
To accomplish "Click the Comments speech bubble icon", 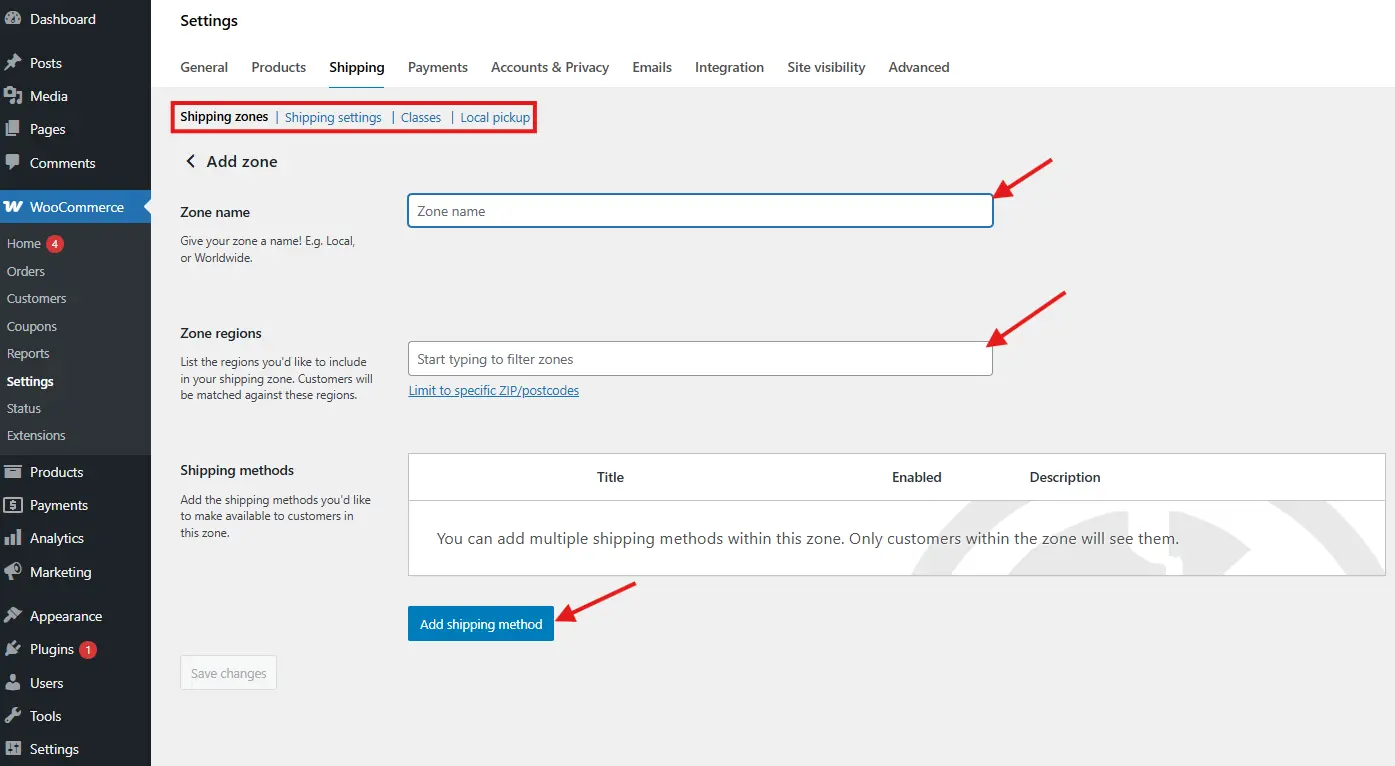I will click(x=13, y=162).
